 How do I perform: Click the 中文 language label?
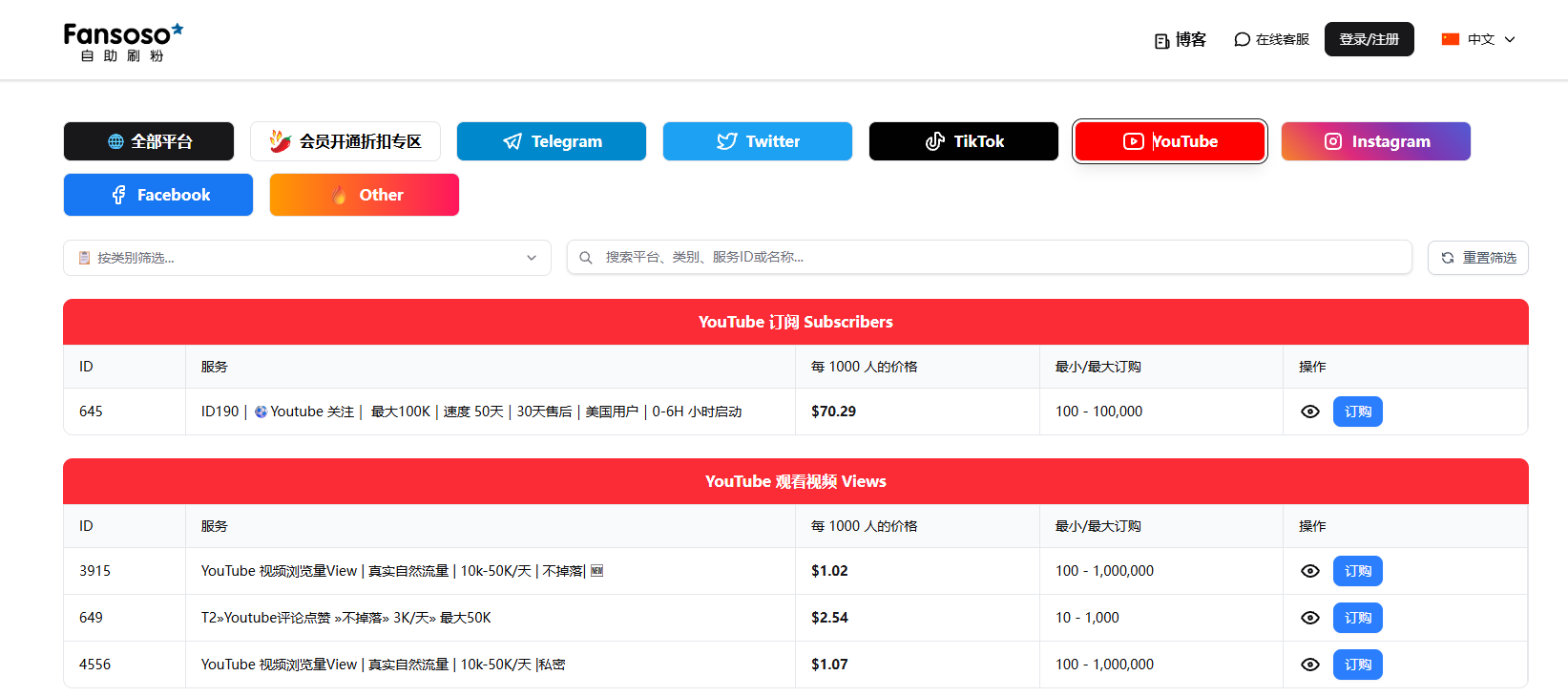point(1481,39)
